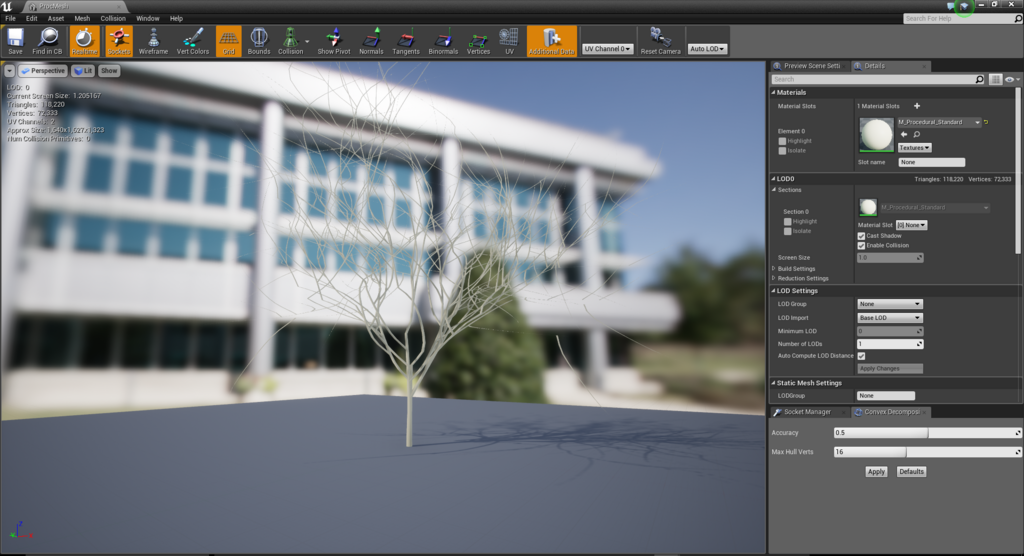Uncheck Cast Shadow
Viewport: 1024px width, 556px height.
pos(861,236)
